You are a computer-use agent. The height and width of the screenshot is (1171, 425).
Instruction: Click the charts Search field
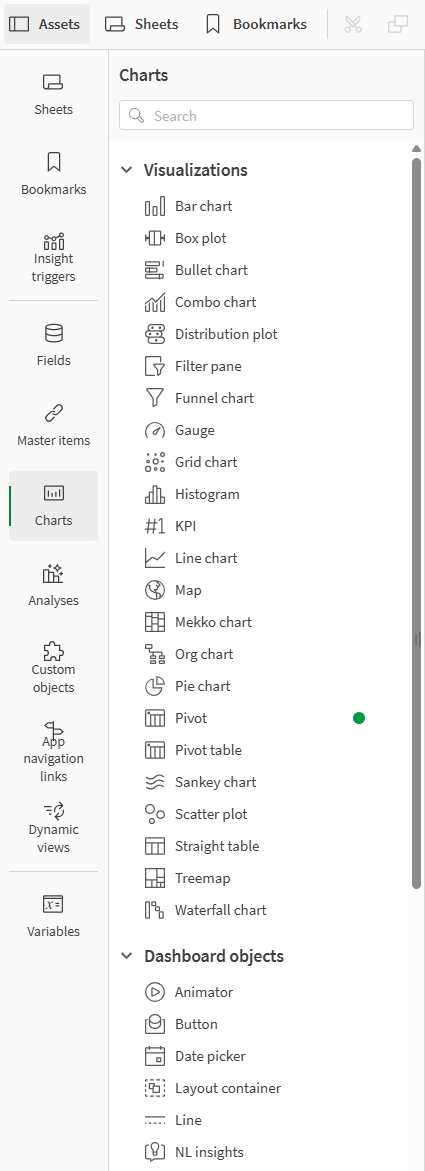pyautogui.click(x=266, y=116)
